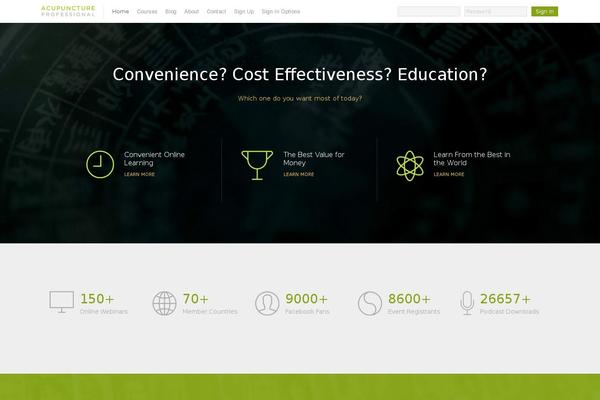Screen dimensions: 600x400
Task: Click the username input field in the header
Action: 429,11
